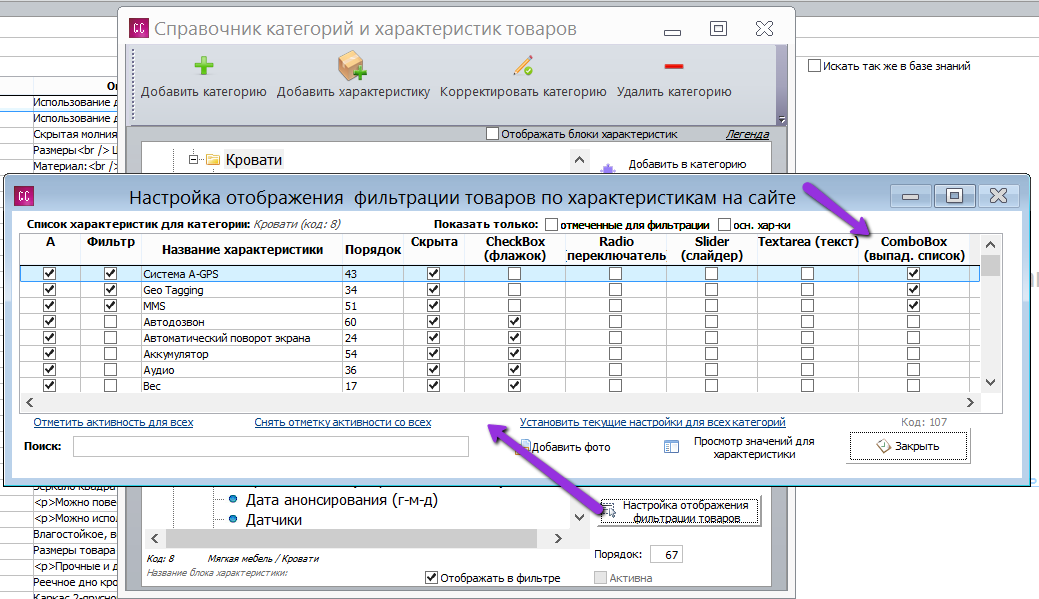Click the table's vertical scrollbar up arrow
The width and height of the screenshot is (1039, 599).
pos(991,245)
